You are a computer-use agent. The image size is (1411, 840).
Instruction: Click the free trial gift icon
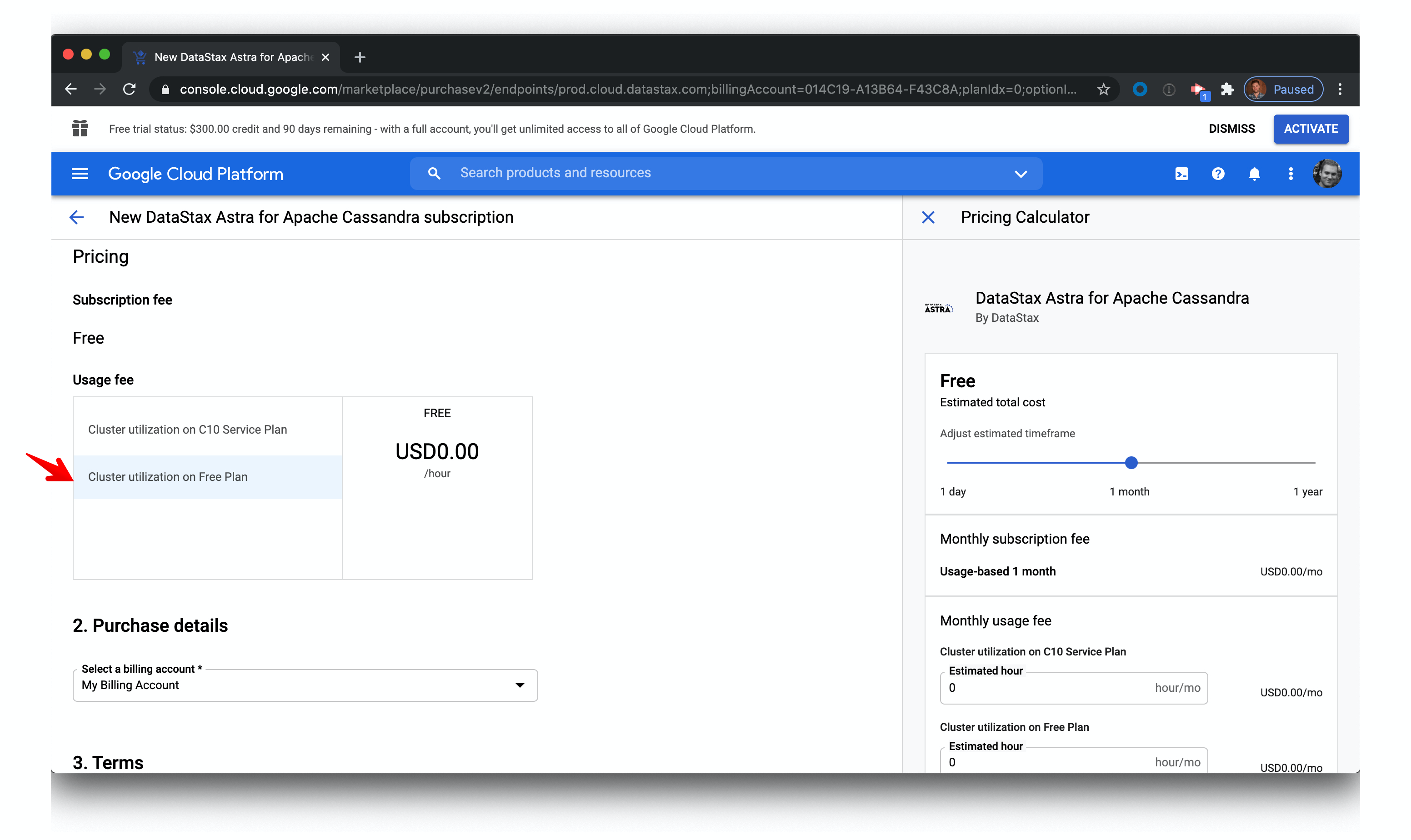click(80, 129)
